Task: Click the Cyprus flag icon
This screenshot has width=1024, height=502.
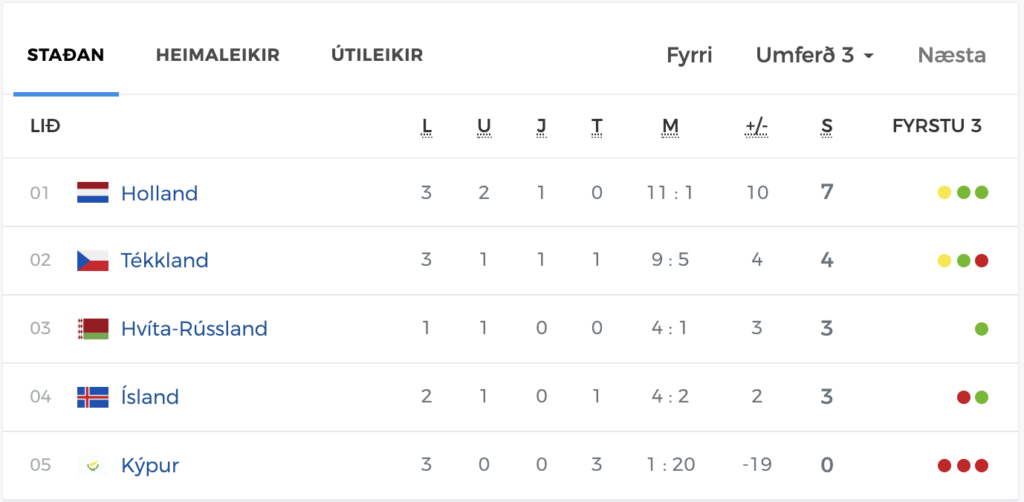Action: pyautogui.click(x=93, y=465)
